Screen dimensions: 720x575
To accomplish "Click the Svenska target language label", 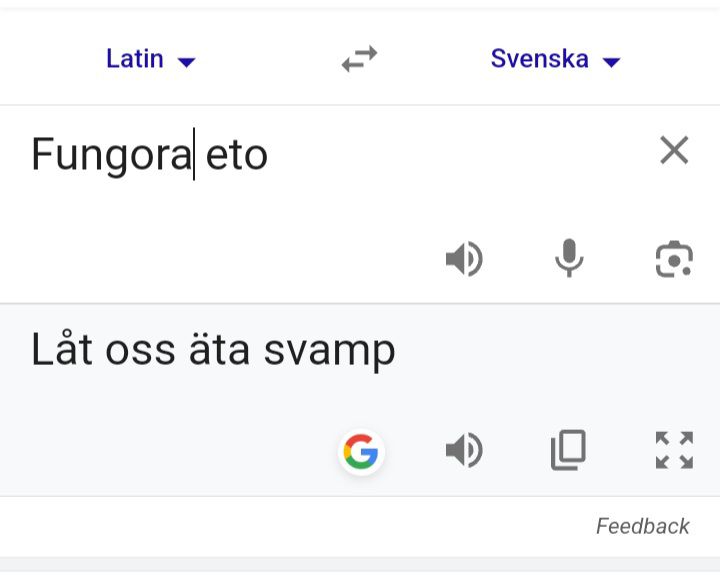I will (x=539, y=59).
